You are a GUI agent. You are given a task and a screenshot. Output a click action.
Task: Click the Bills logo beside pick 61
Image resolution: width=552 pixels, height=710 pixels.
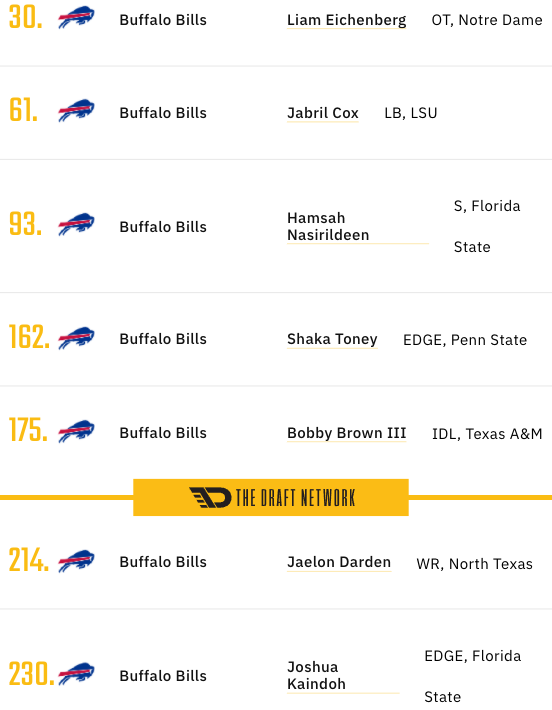click(x=76, y=110)
